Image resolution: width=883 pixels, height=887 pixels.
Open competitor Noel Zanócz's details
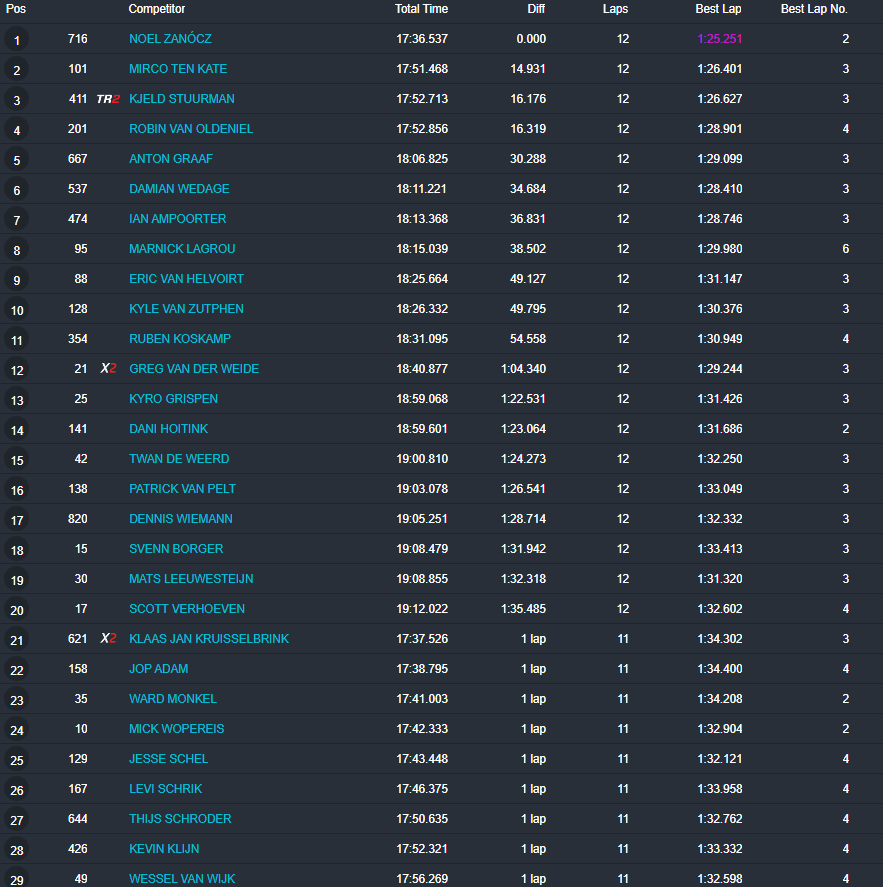[170, 39]
